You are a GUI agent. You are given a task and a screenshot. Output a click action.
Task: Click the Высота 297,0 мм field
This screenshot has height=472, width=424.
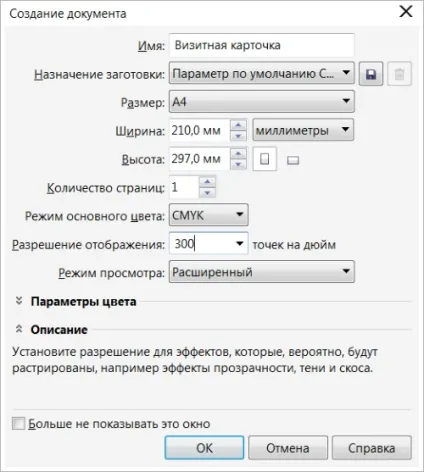(200, 159)
